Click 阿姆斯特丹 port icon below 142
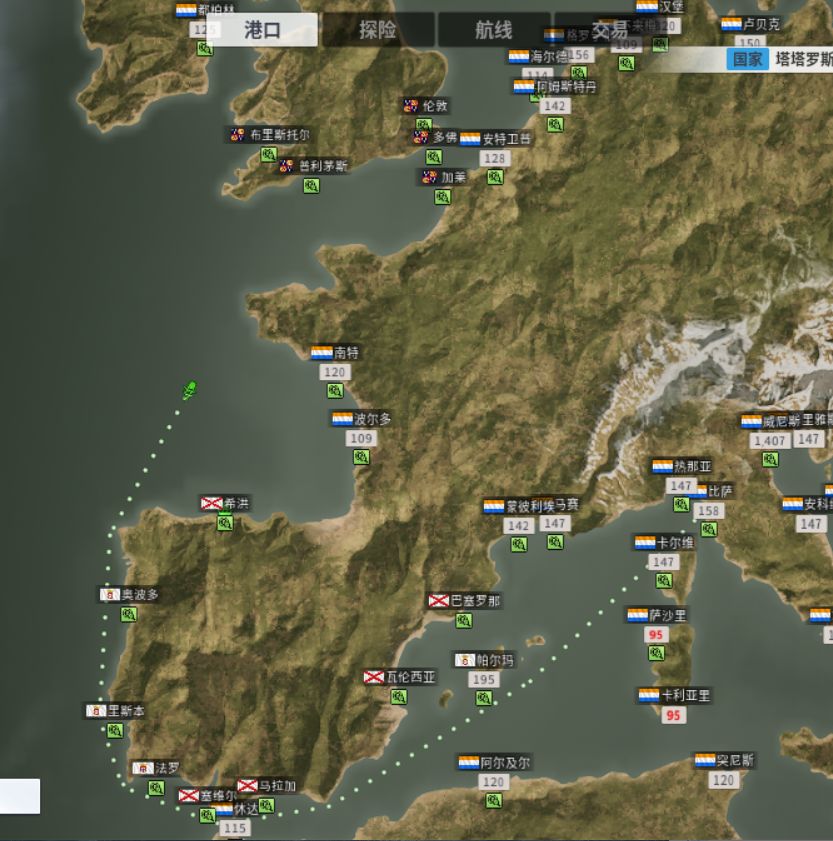 pyautogui.click(x=555, y=124)
